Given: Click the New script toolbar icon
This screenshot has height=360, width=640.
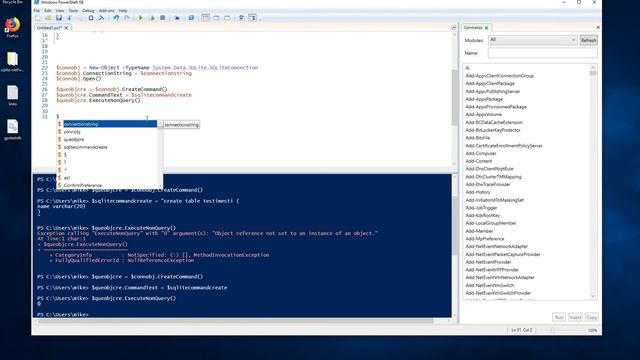Looking at the screenshot, I should (x=38, y=18).
